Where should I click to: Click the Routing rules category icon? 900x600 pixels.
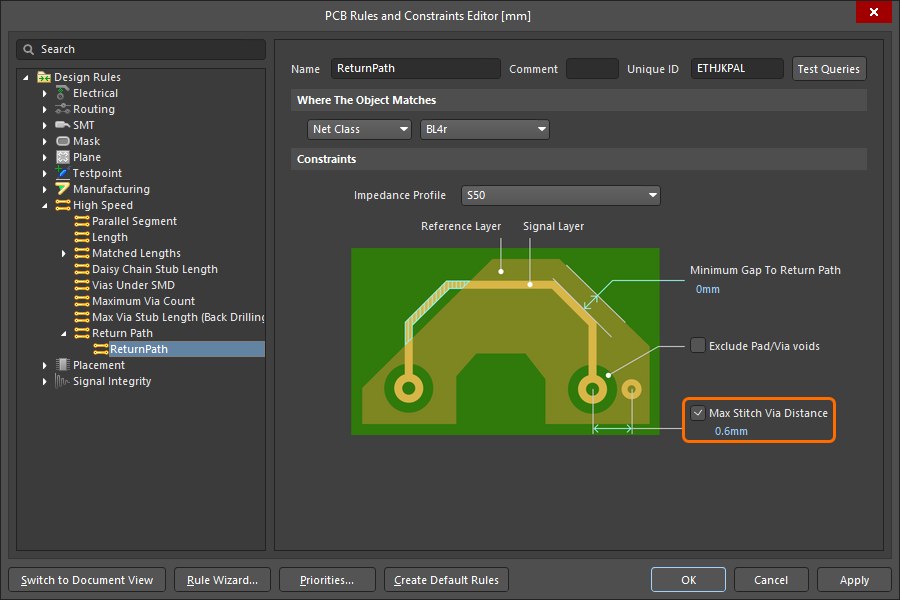[x=63, y=109]
